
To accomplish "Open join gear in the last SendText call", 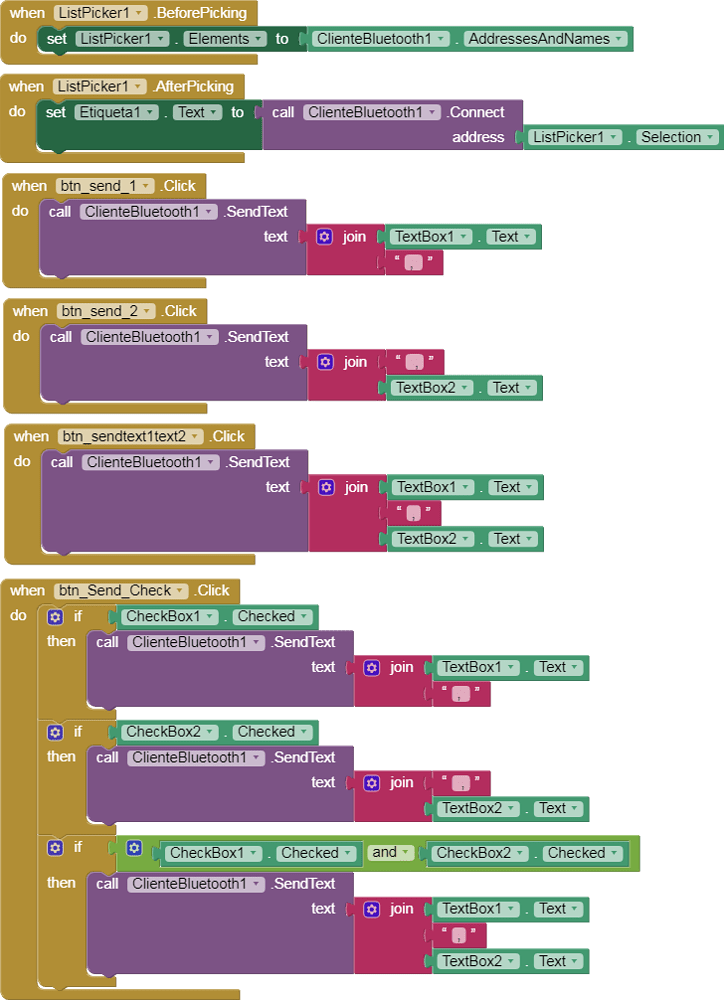I will (x=372, y=909).
